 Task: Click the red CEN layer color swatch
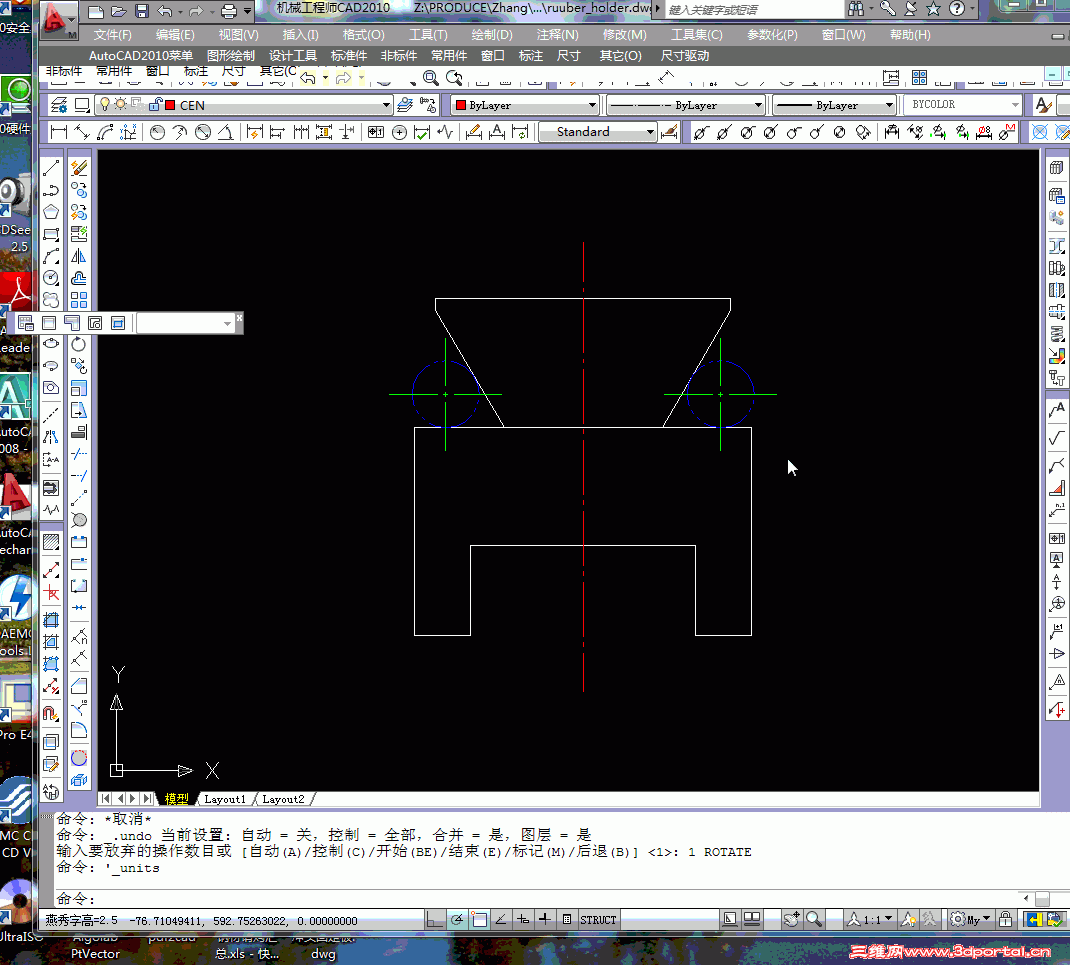[170, 105]
